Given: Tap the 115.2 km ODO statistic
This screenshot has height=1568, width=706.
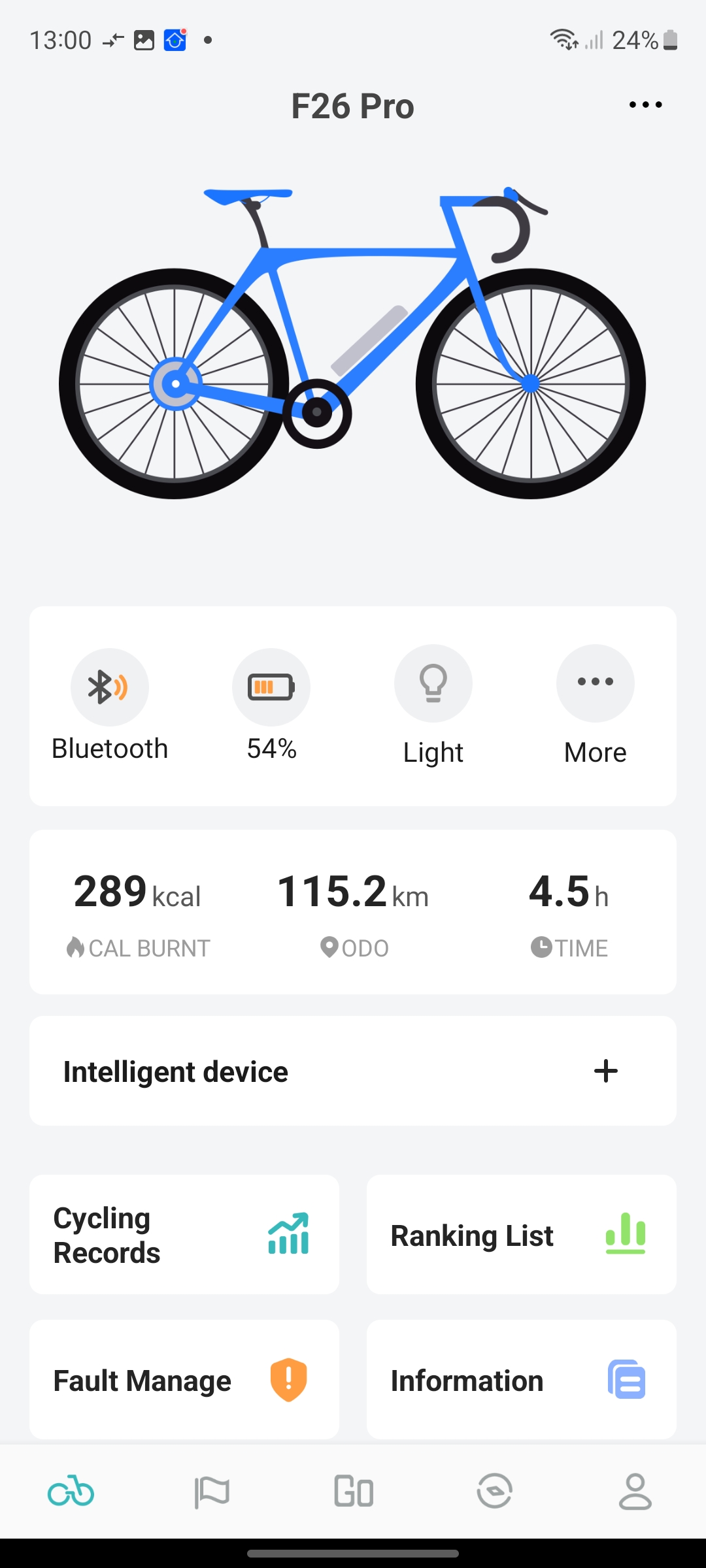Looking at the screenshot, I should pyautogui.click(x=353, y=911).
